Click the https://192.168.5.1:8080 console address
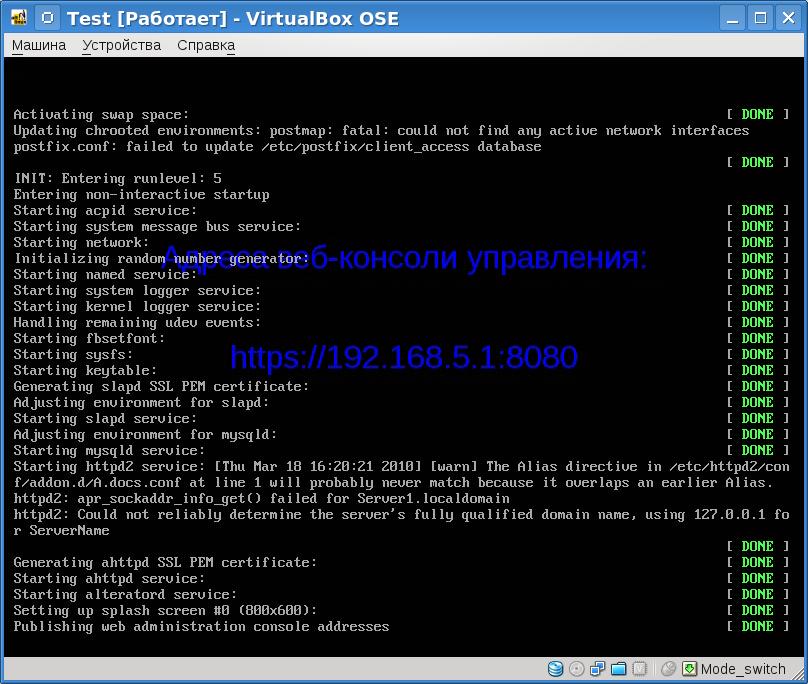This screenshot has width=808, height=684. (x=403, y=357)
